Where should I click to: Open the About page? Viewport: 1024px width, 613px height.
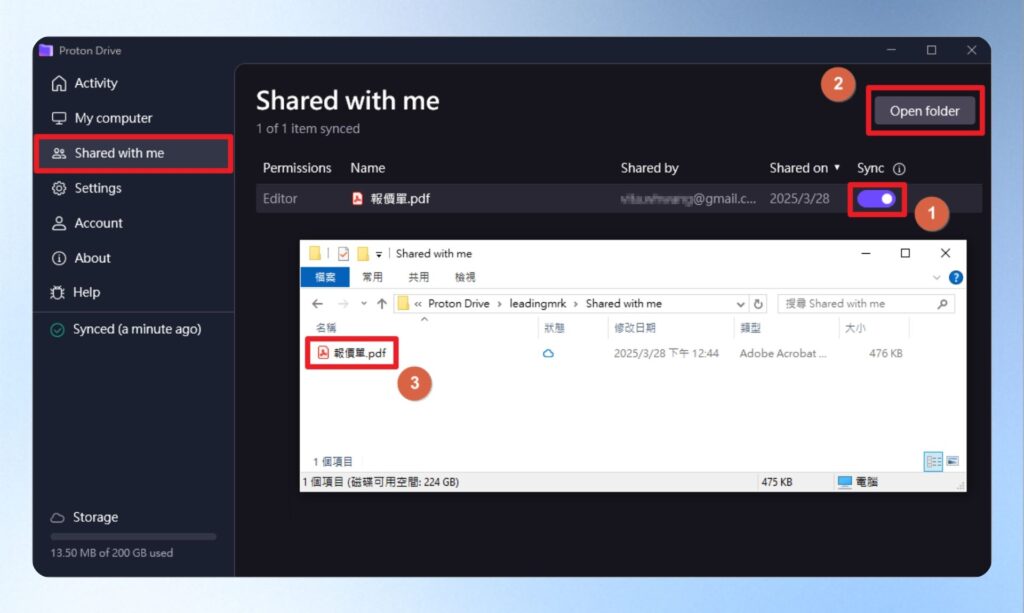[82, 258]
